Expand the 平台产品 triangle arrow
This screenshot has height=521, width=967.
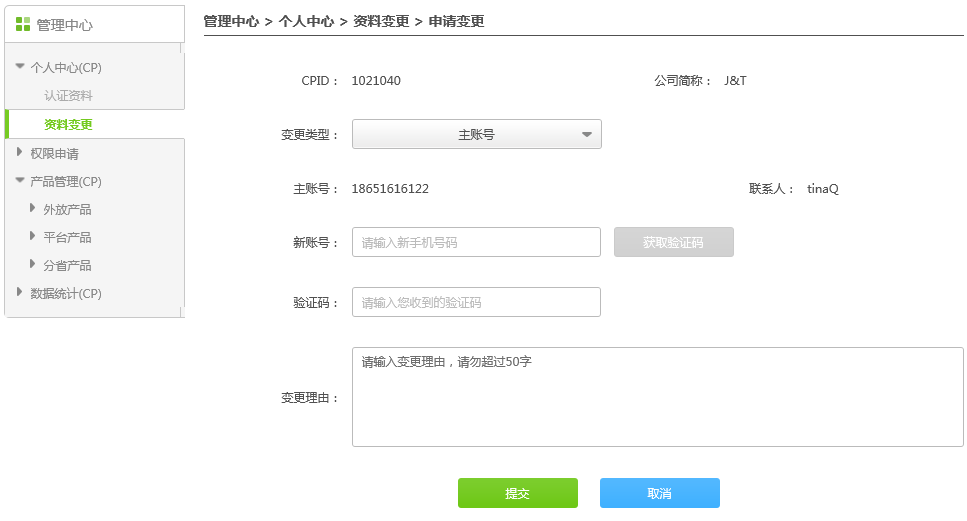[33, 236]
